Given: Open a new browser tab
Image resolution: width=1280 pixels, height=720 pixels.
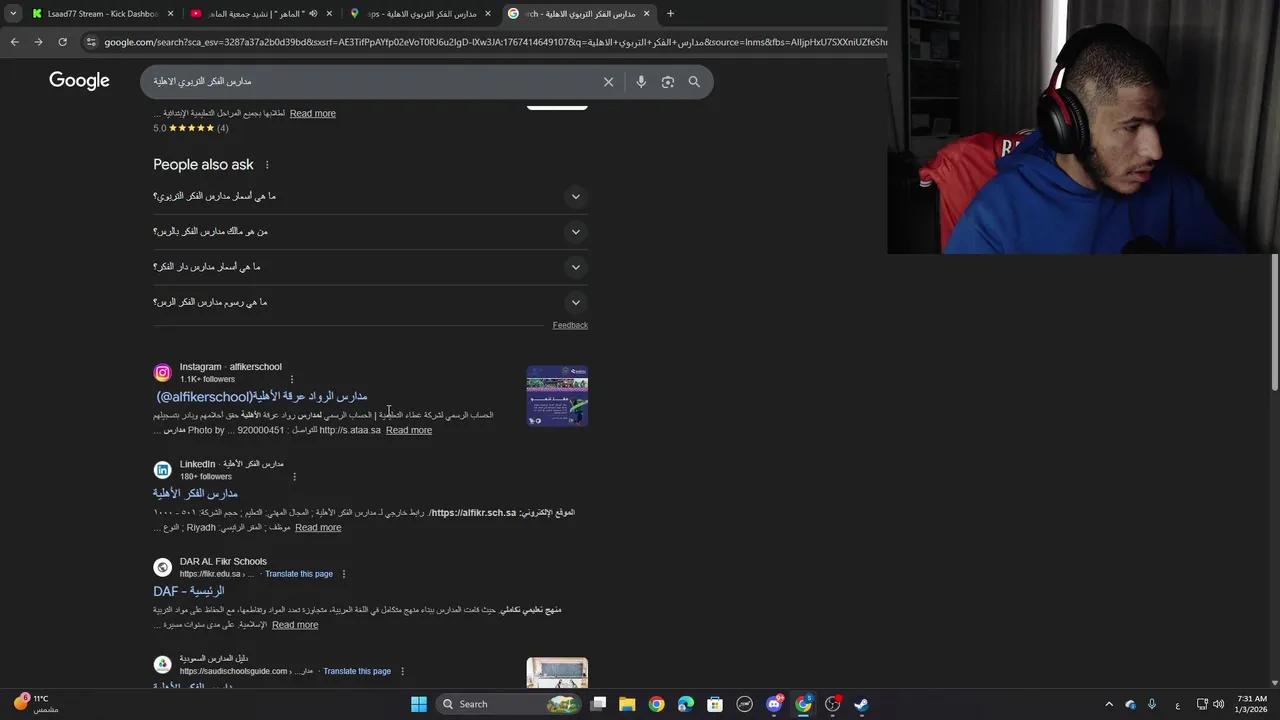Looking at the screenshot, I should point(670,14).
